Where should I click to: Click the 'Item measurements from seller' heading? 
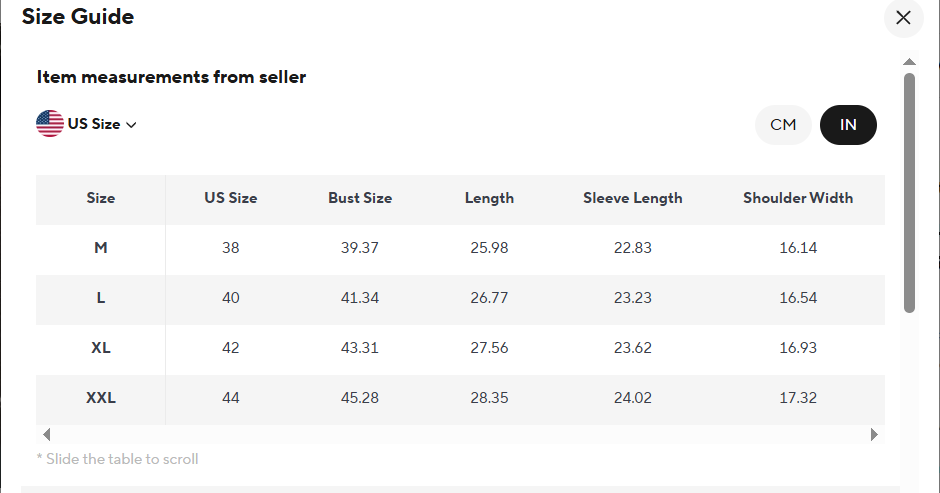coord(171,77)
